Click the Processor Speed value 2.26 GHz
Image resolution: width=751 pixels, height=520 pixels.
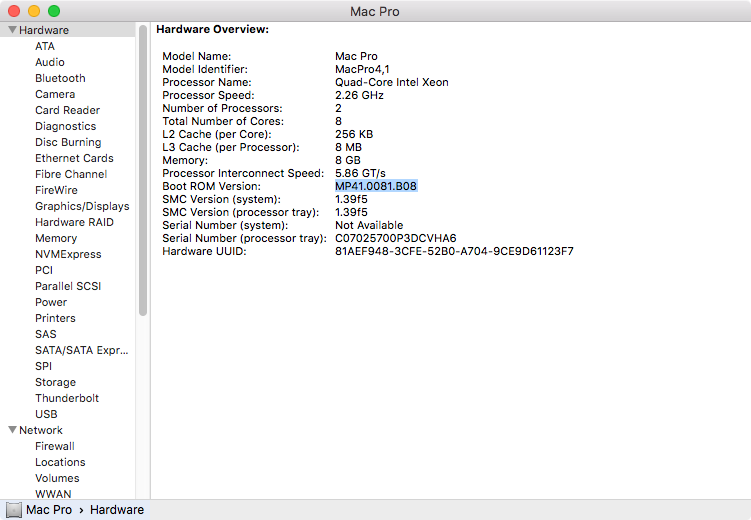[x=359, y=95]
